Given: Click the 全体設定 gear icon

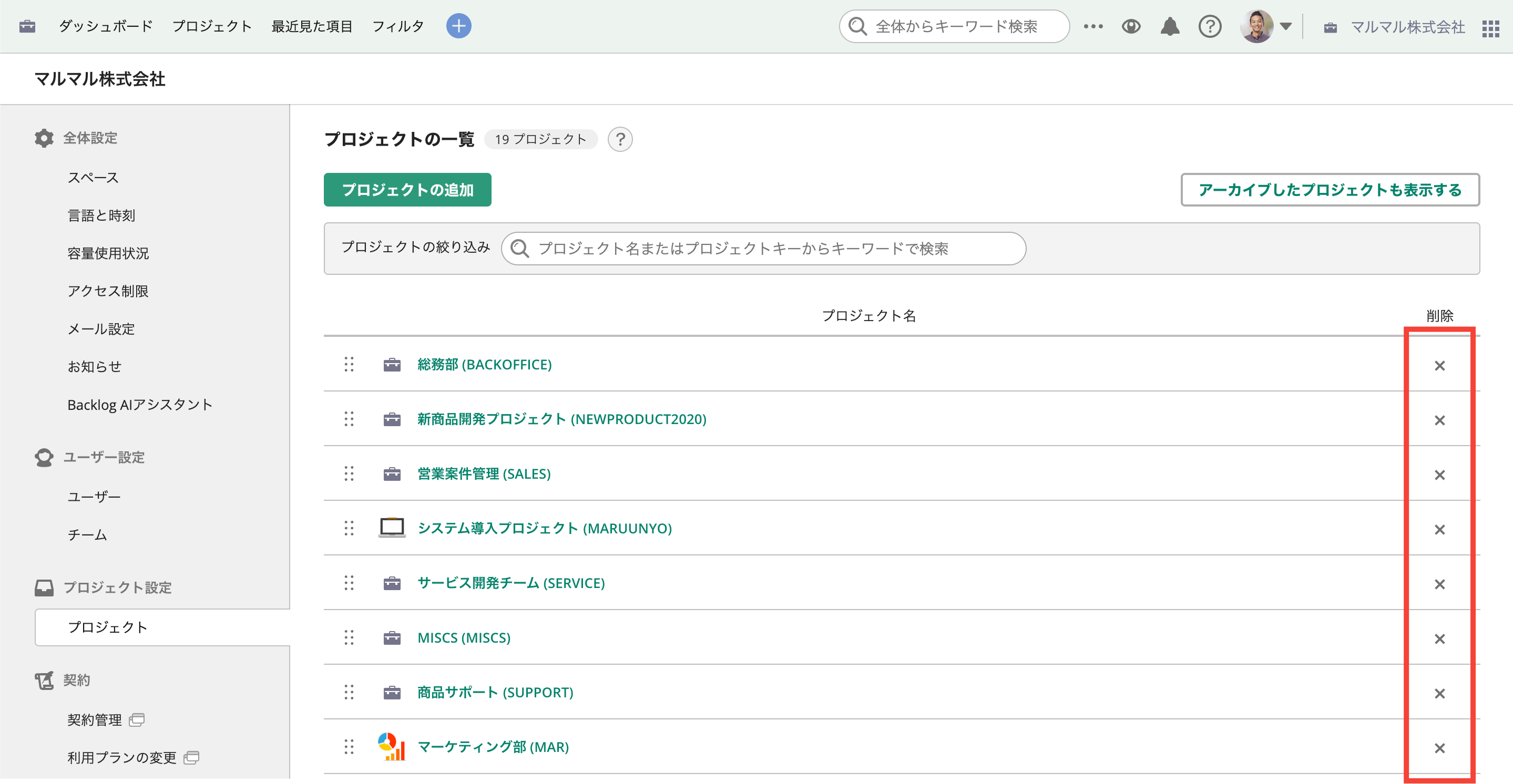Looking at the screenshot, I should (x=44, y=138).
